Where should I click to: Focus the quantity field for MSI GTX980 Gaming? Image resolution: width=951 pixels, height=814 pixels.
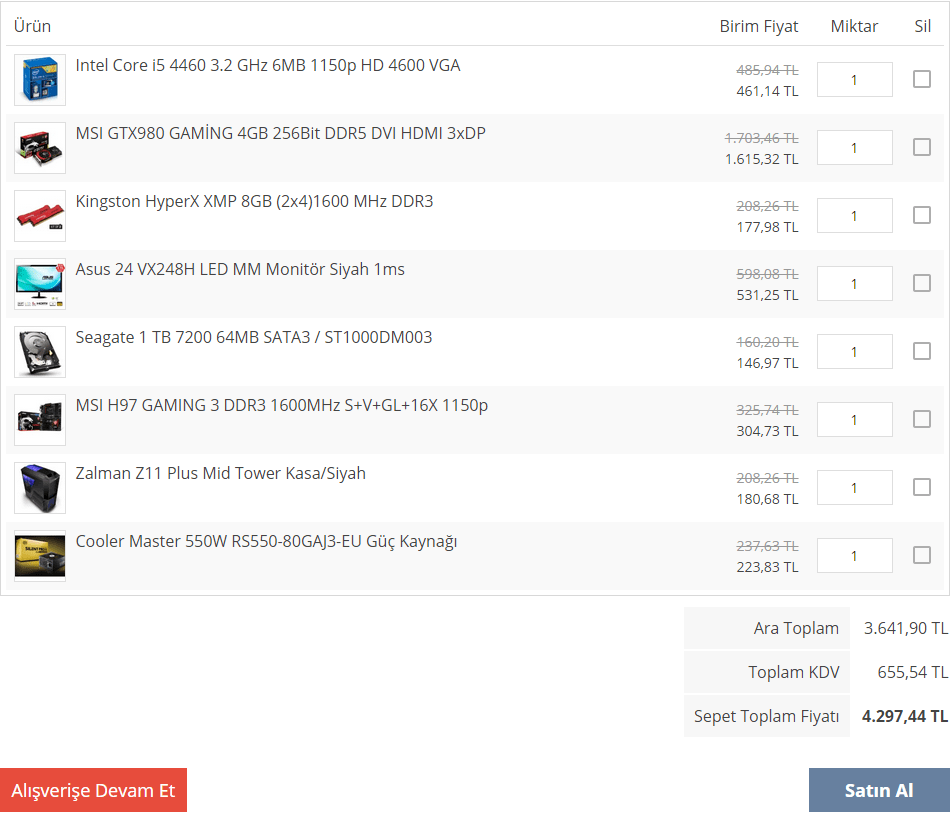tap(855, 147)
